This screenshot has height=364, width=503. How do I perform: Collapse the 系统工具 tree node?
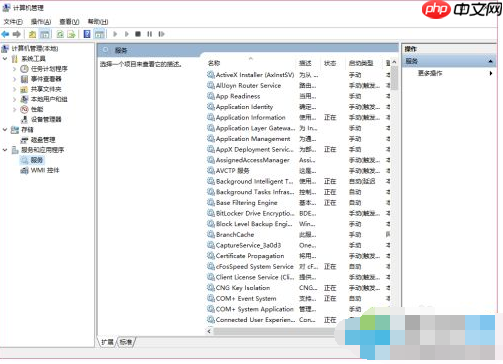5,59
